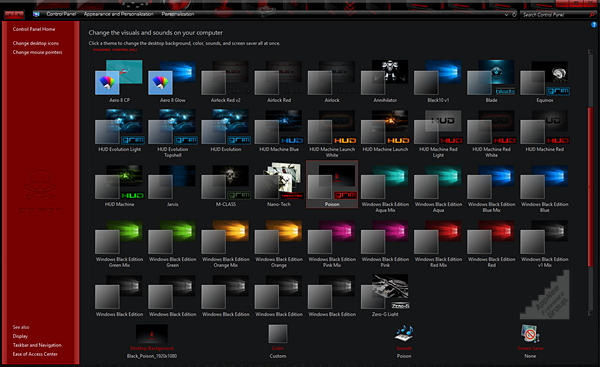Select Windows Black Edition Aqua Mix
The width and height of the screenshot is (600, 367).
pos(385,188)
